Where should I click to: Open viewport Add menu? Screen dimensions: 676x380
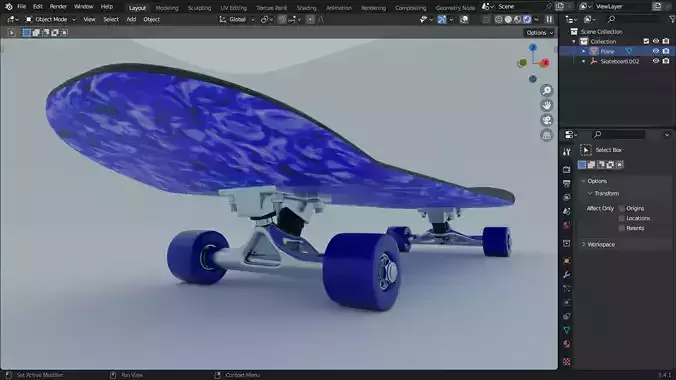(x=131, y=19)
